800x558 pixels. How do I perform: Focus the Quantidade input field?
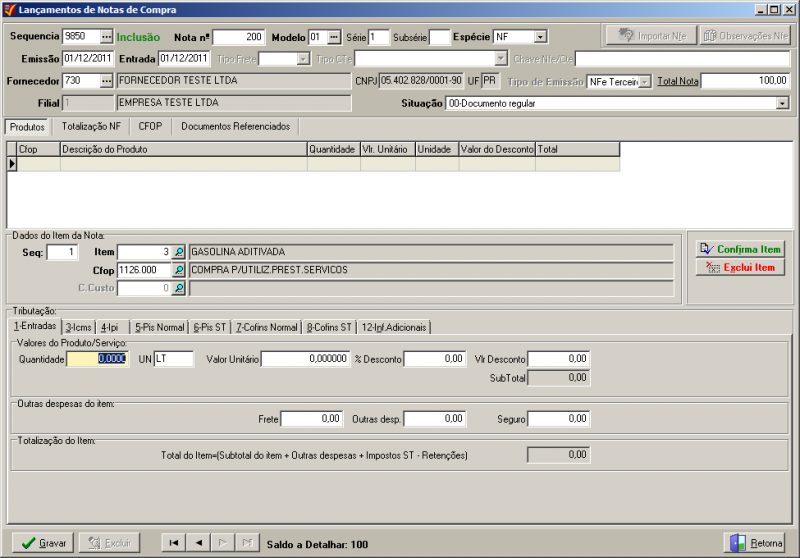tap(97, 359)
